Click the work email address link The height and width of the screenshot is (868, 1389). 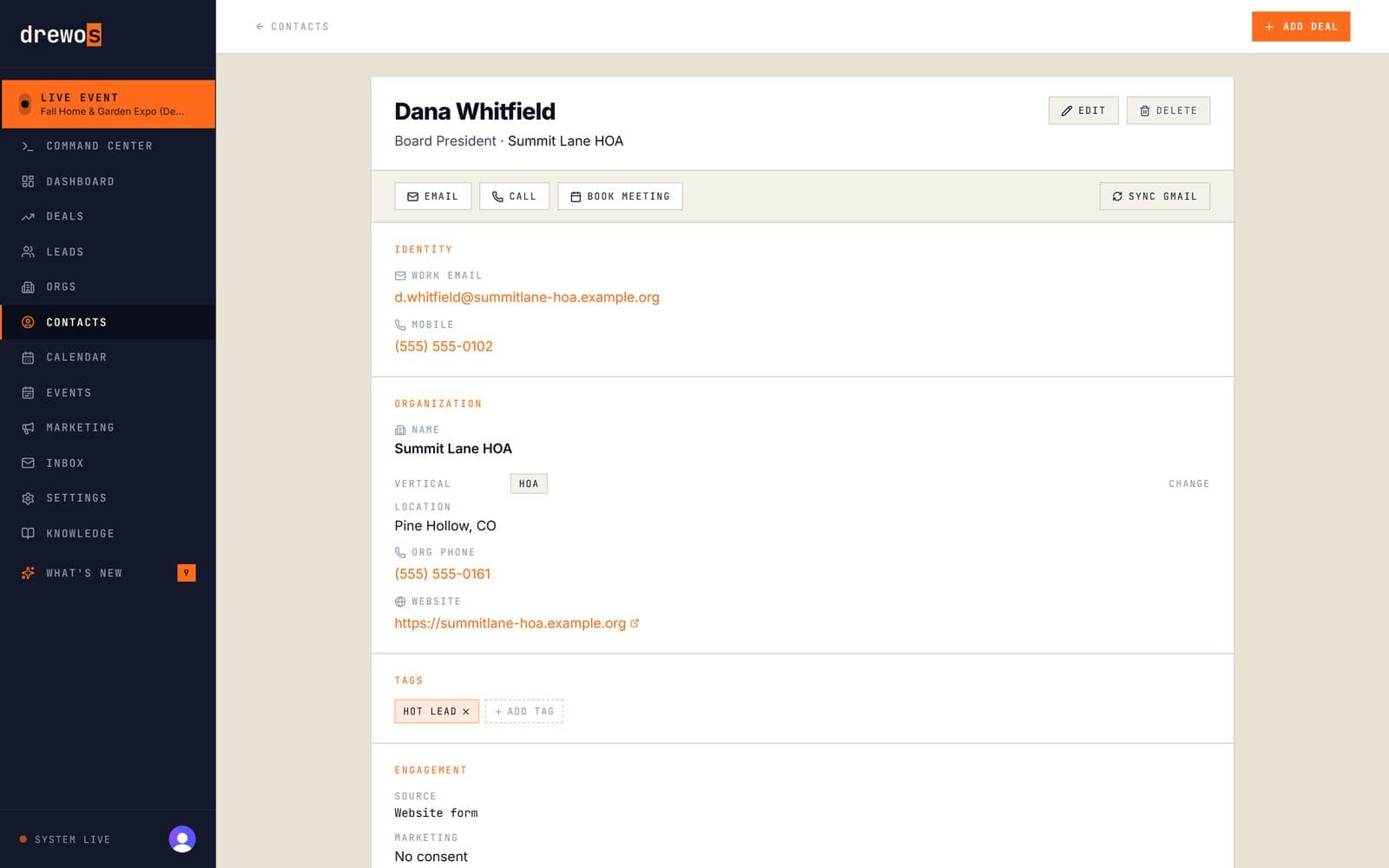(x=527, y=297)
